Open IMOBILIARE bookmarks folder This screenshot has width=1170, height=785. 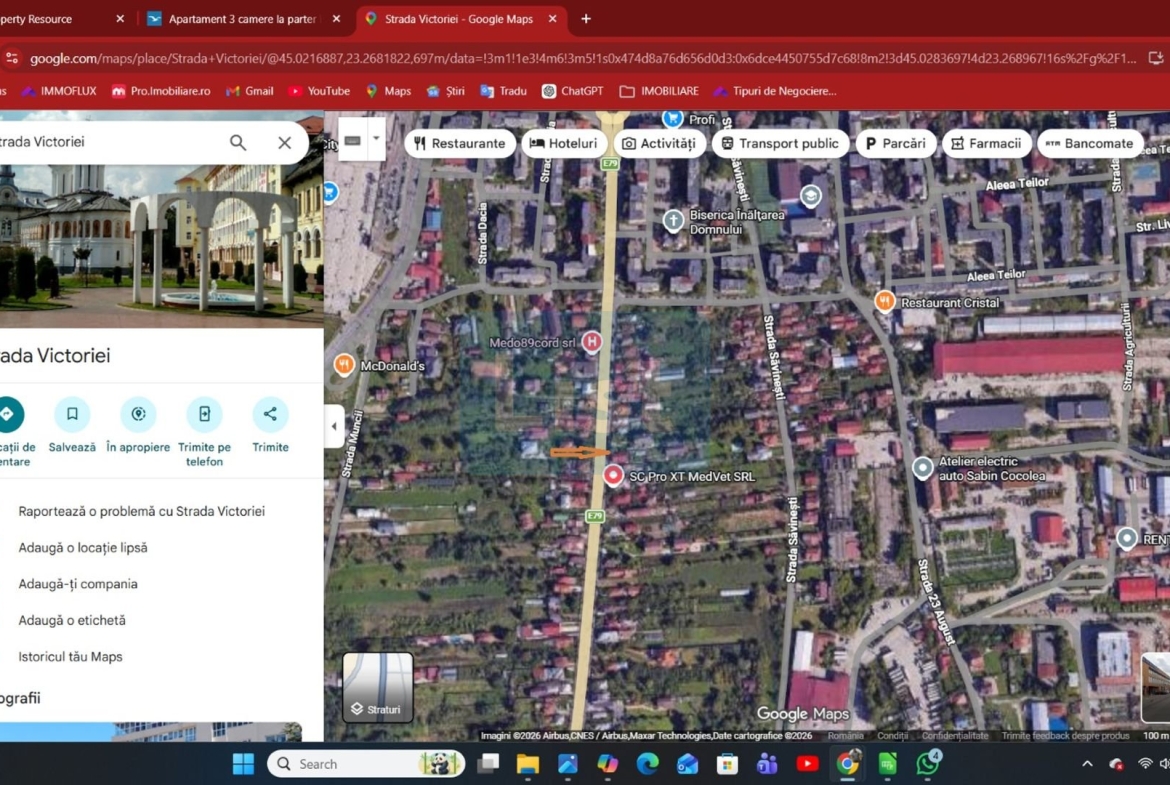pyautogui.click(x=659, y=91)
